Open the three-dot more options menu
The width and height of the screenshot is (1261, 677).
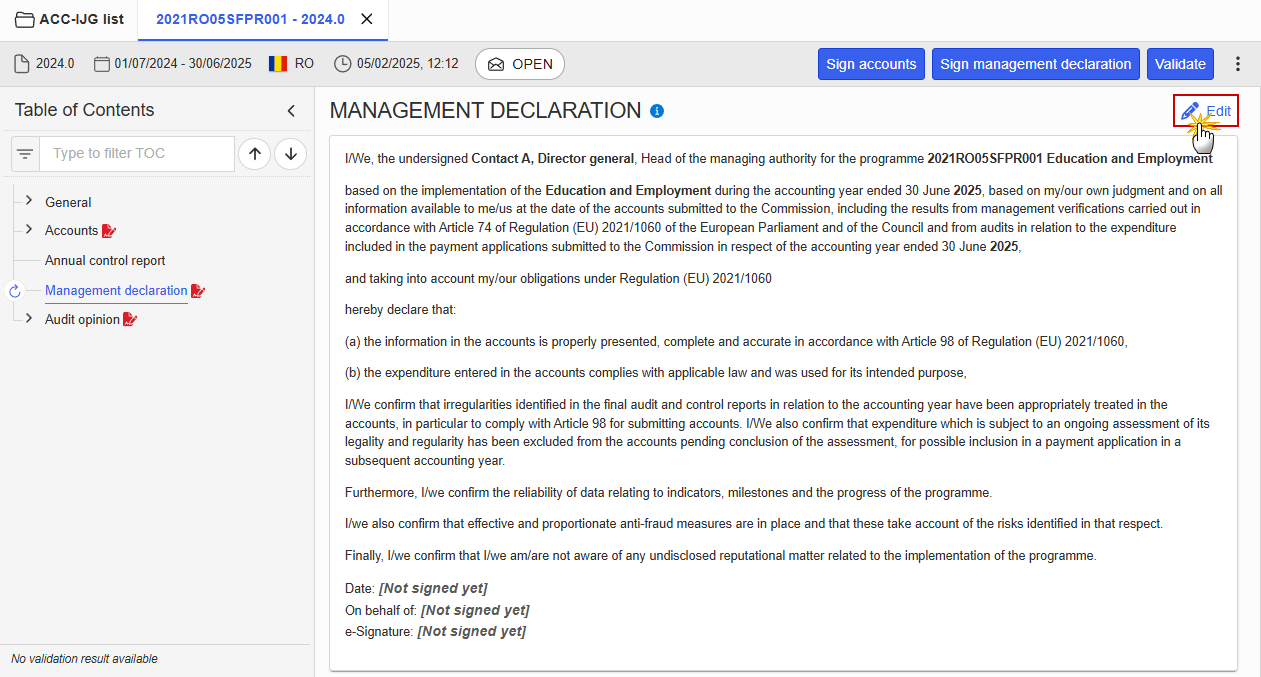1238,64
